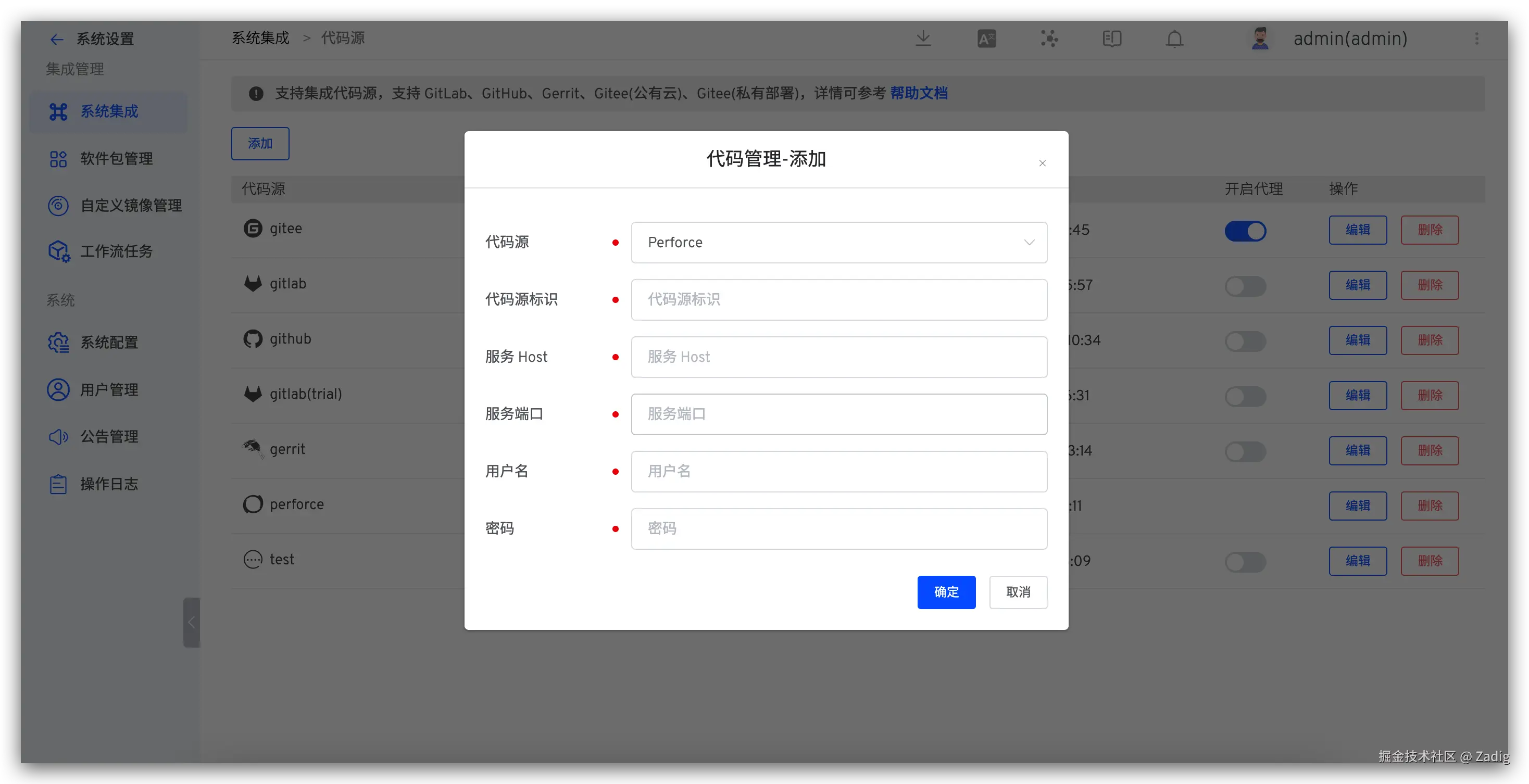Click the admin user avatar
Image resolution: width=1529 pixels, height=784 pixels.
point(1260,39)
